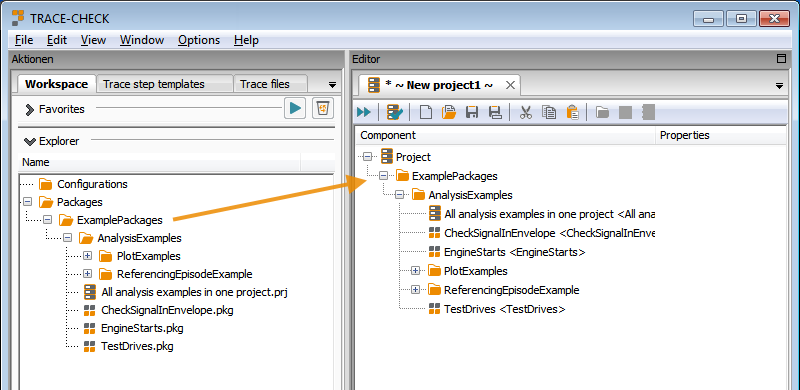800x390 pixels.
Task: Open the File menu
Action: 24,40
